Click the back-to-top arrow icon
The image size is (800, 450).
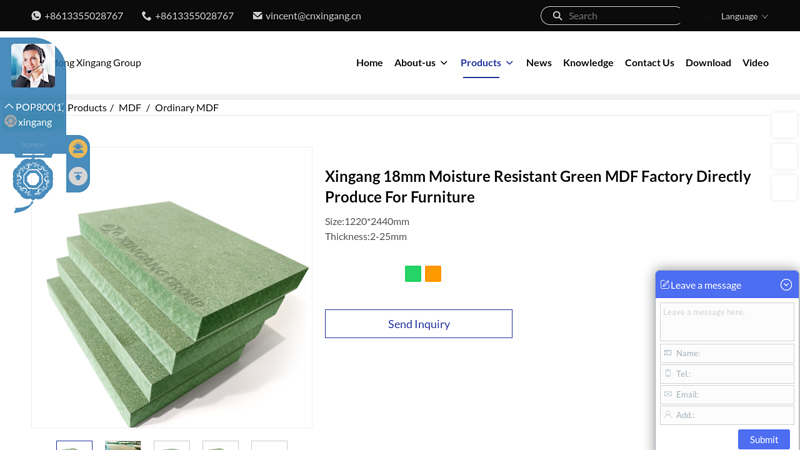tap(78, 176)
